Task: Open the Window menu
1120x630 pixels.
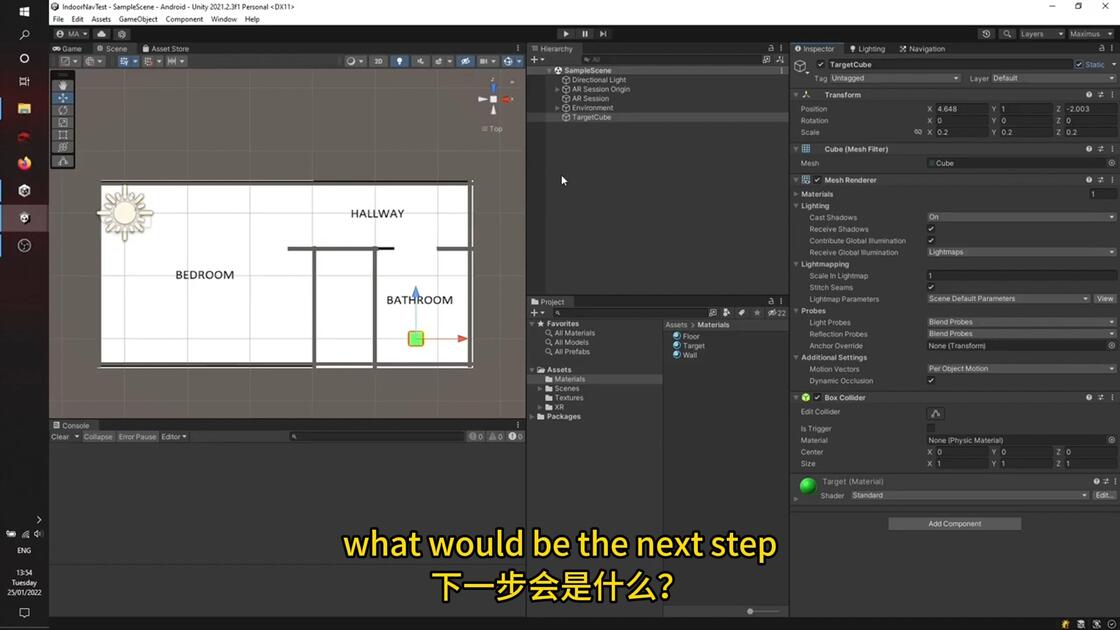Action: (224, 19)
